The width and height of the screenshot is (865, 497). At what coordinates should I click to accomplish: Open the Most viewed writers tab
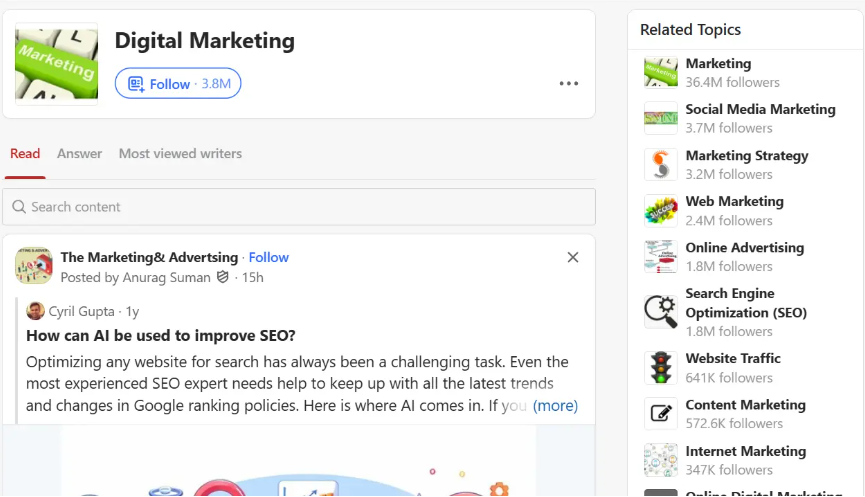point(180,154)
